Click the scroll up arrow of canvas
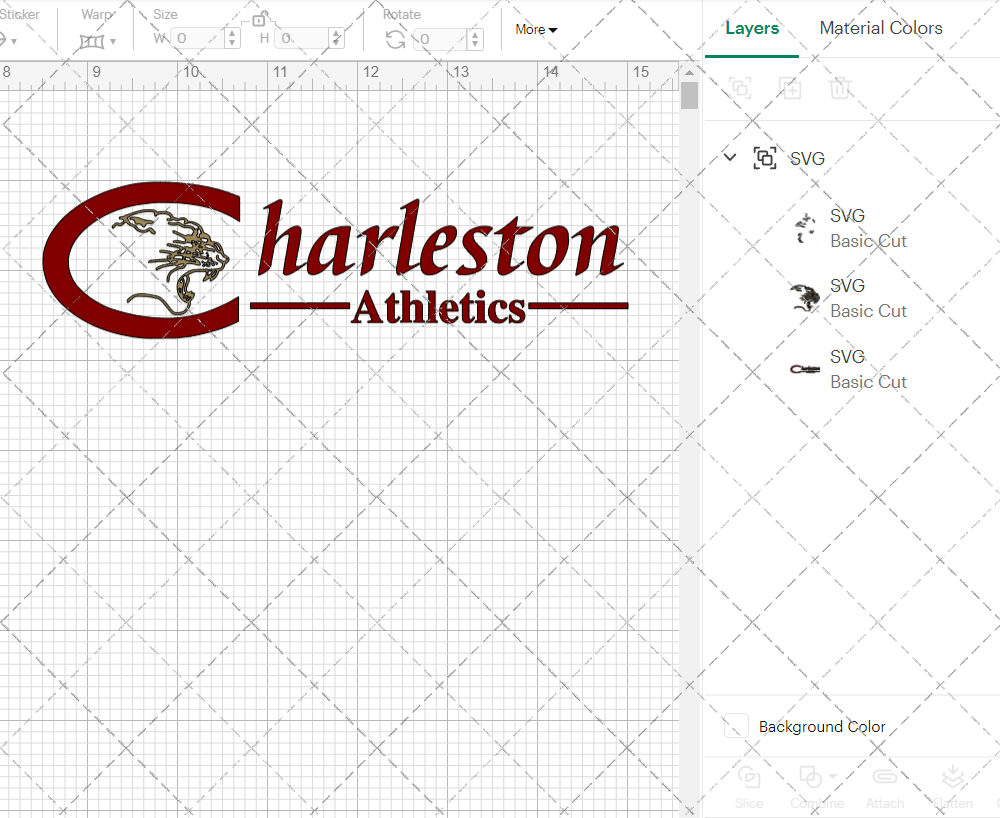The width and height of the screenshot is (1000, 818). [689, 72]
